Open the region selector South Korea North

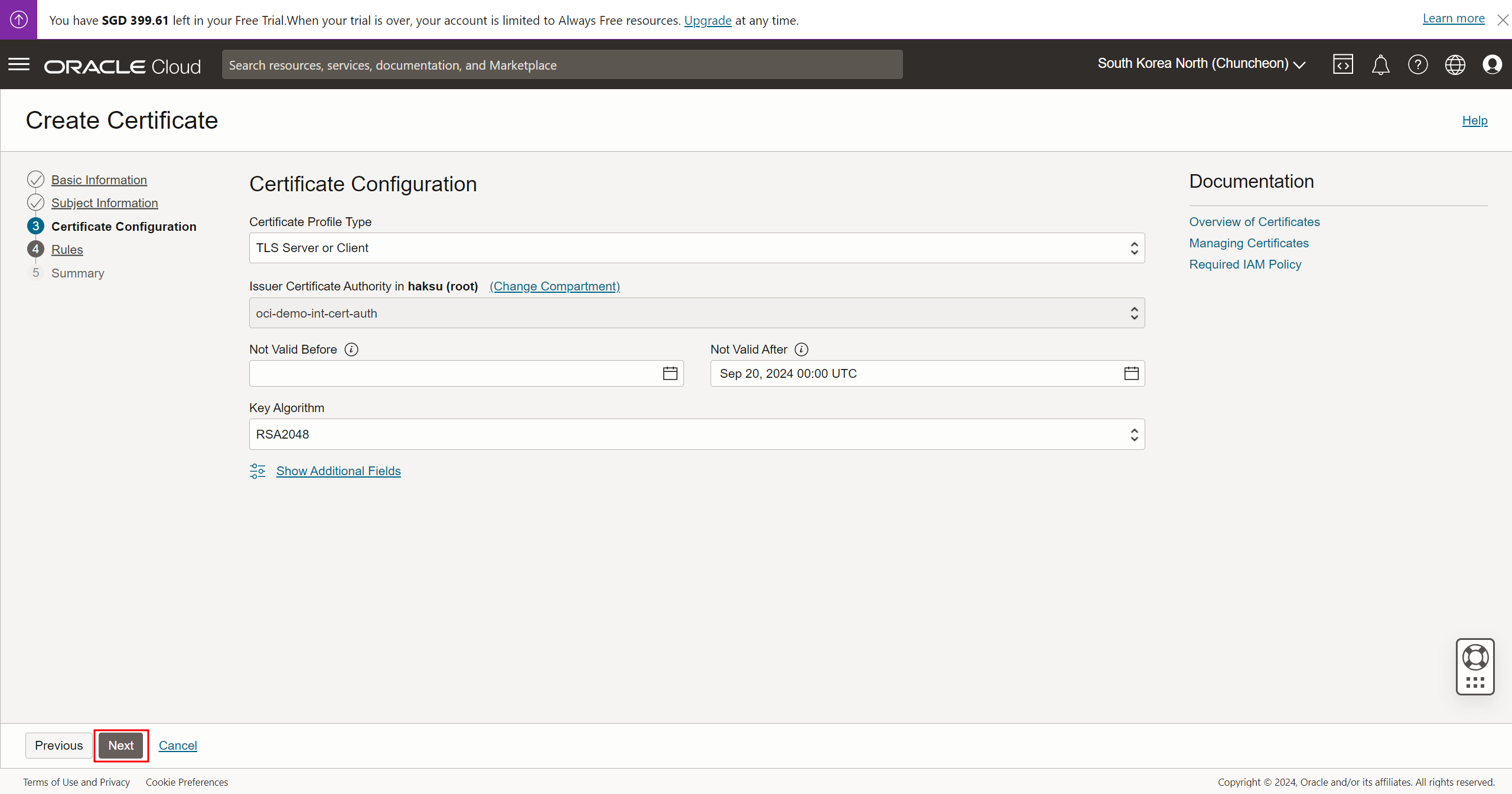click(x=1201, y=64)
